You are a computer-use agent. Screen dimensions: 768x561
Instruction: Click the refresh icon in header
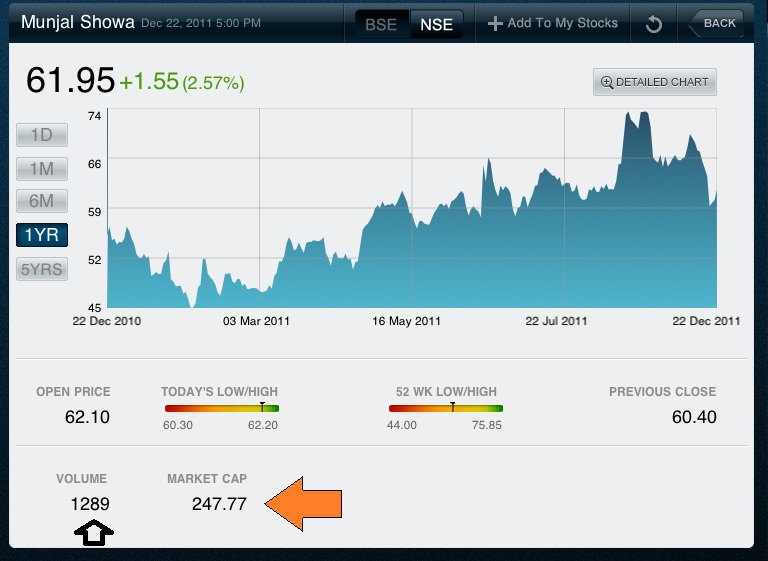[x=653, y=24]
